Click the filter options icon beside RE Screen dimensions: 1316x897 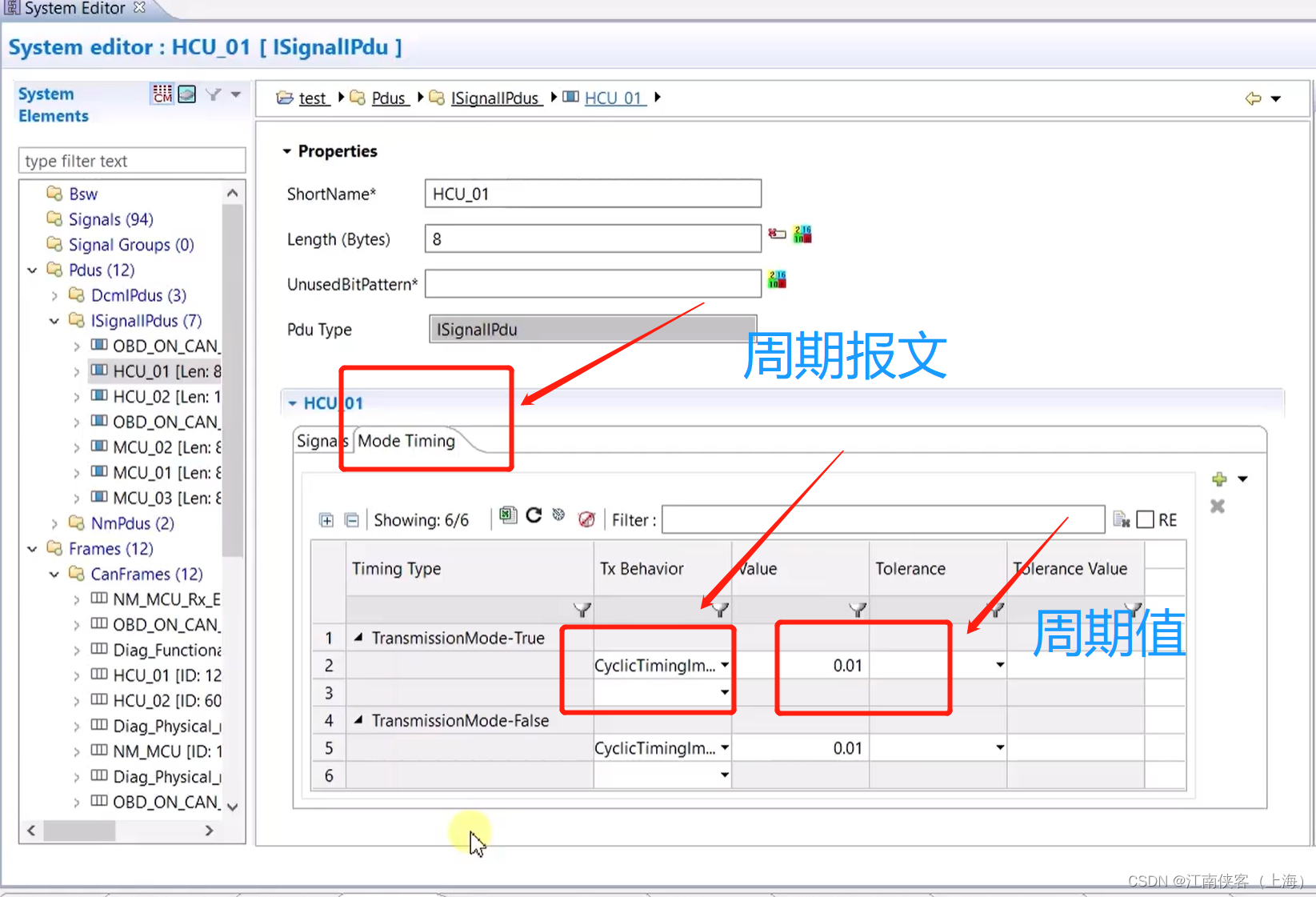[x=1122, y=520]
